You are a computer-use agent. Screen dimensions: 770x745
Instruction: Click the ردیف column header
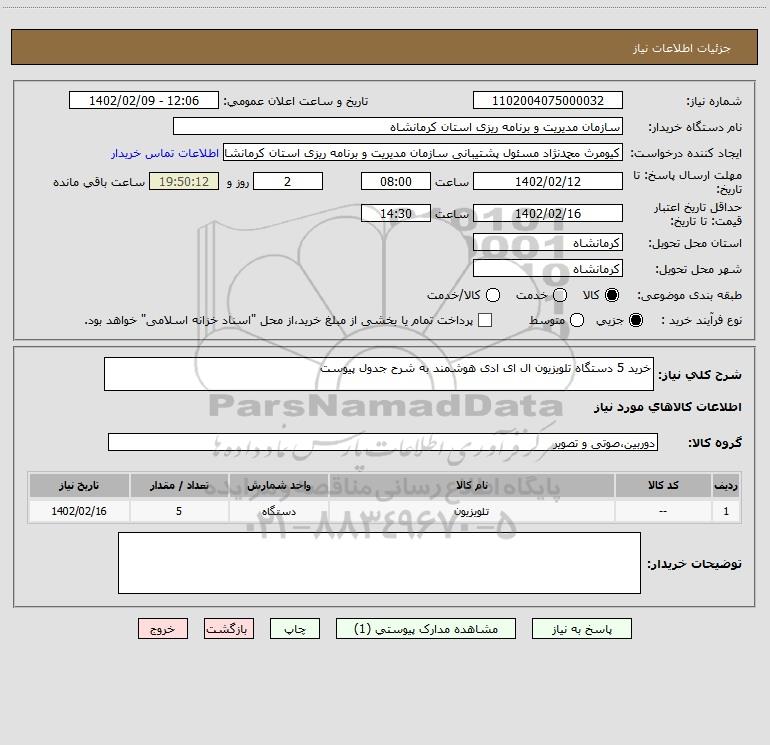726,485
